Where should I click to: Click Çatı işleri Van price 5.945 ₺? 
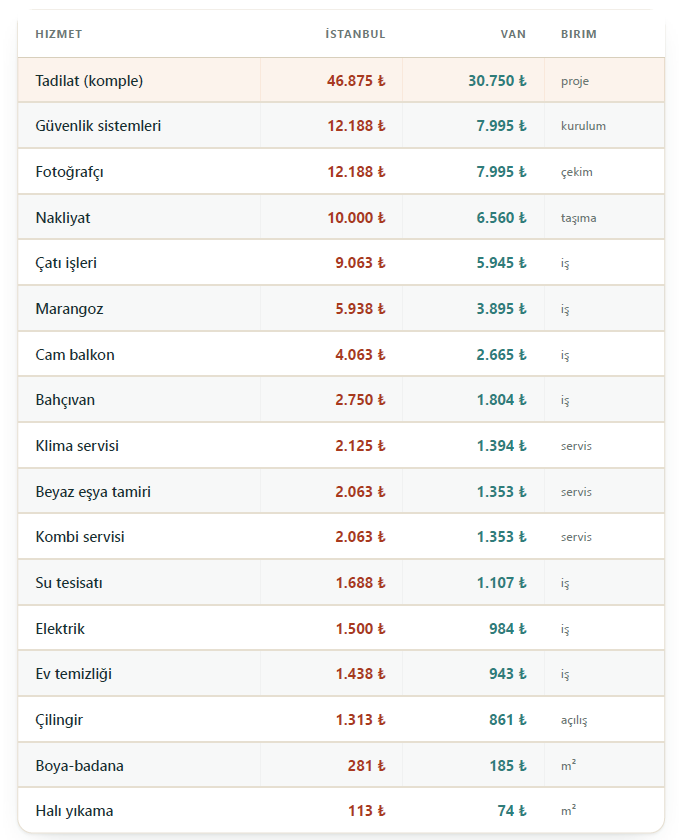pos(502,263)
